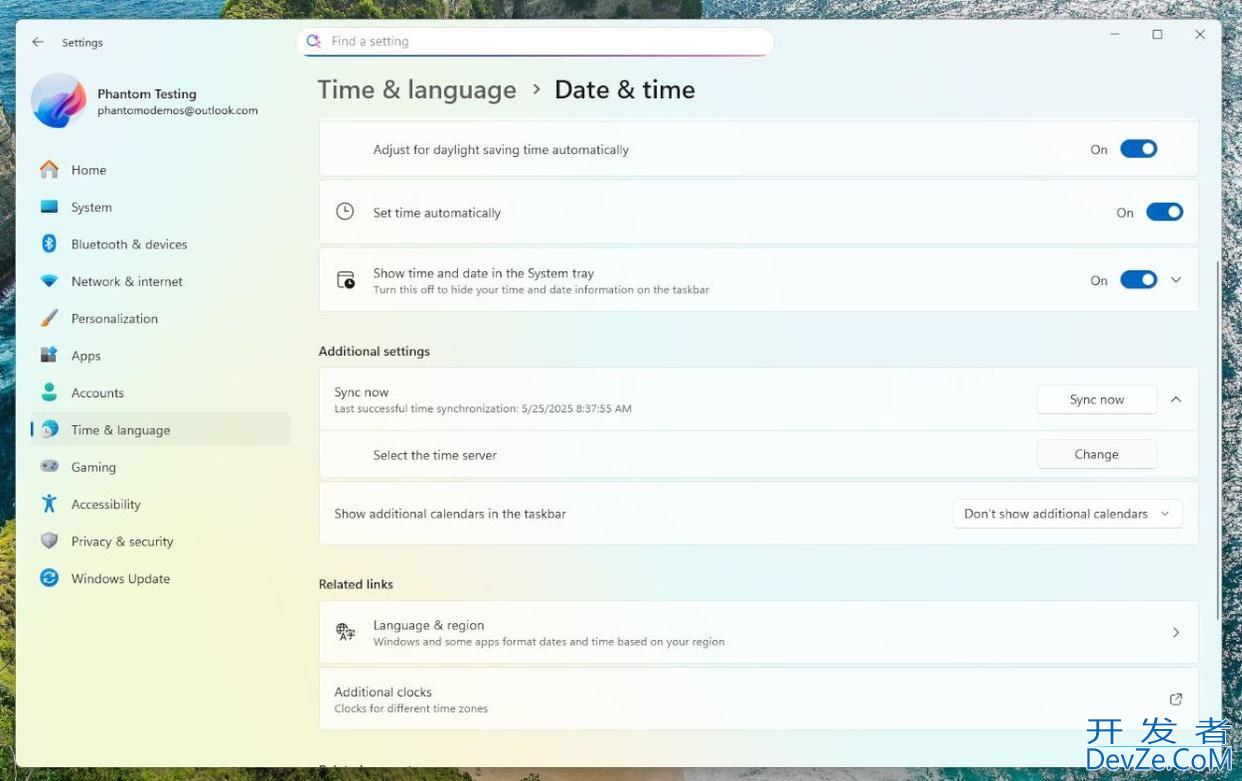Open Accounts settings section

click(x=97, y=393)
